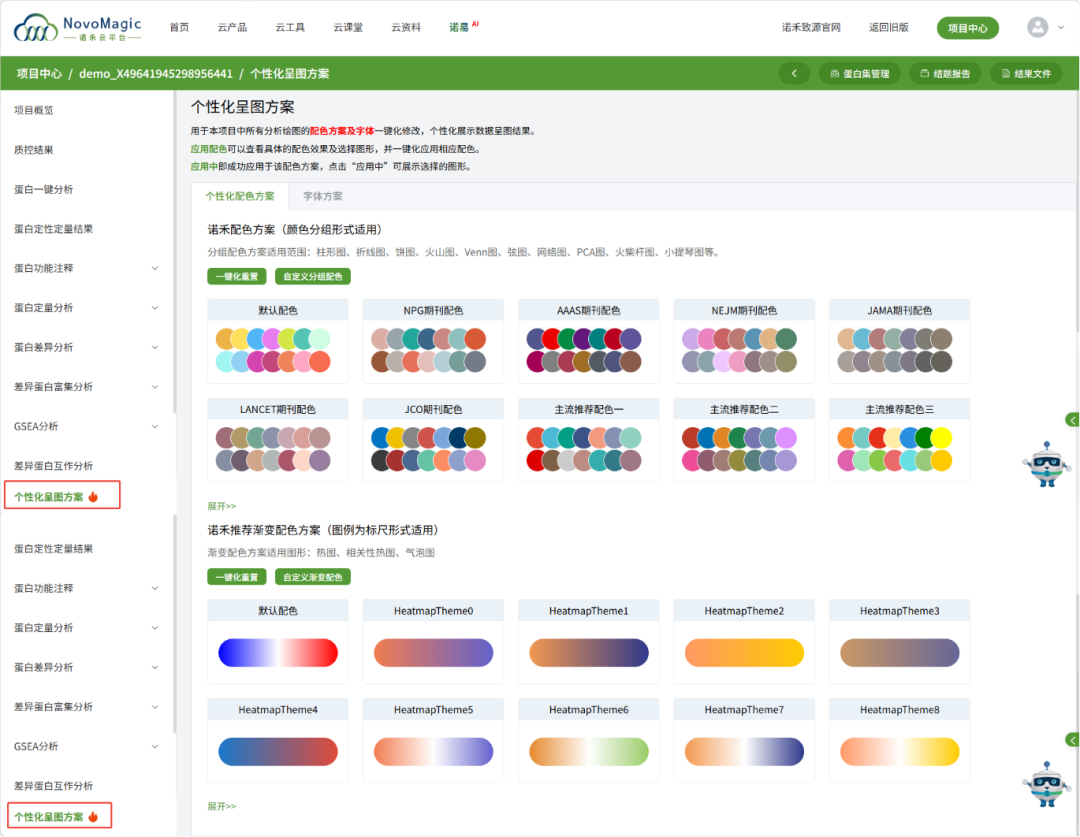Select the NPG期刊配色 palette card
The image size is (1080, 837).
433,341
